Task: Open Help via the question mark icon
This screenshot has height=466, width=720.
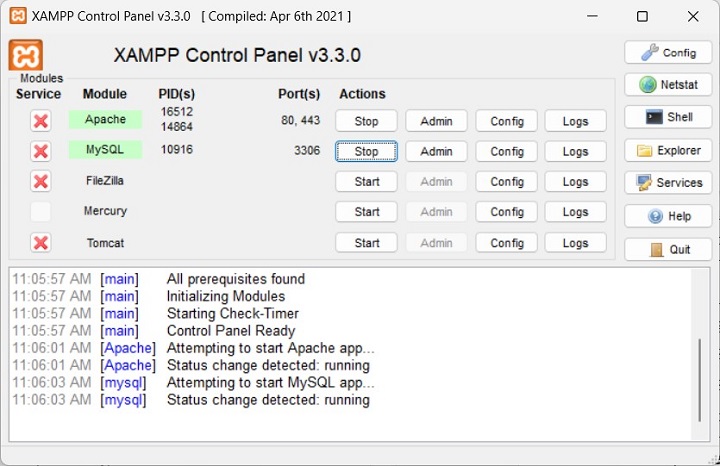Action: click(668, 216)
